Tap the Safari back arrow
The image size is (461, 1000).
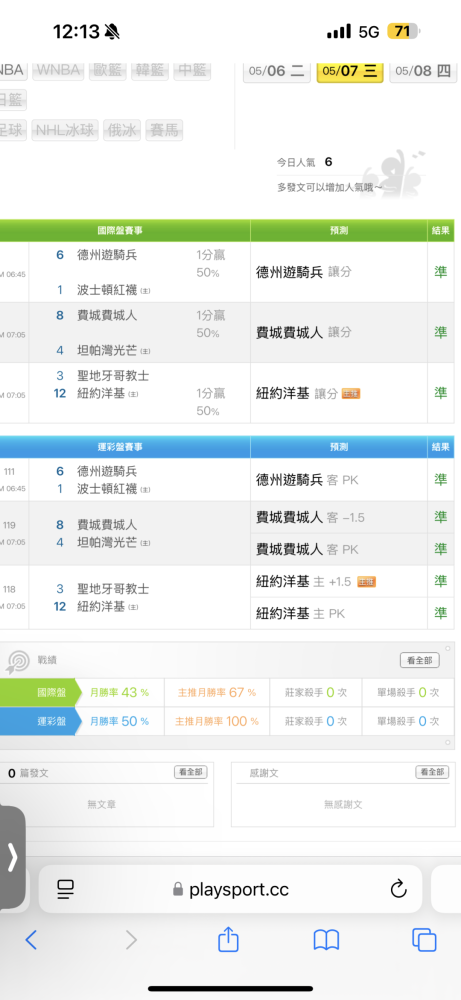(x=31, y=939)
